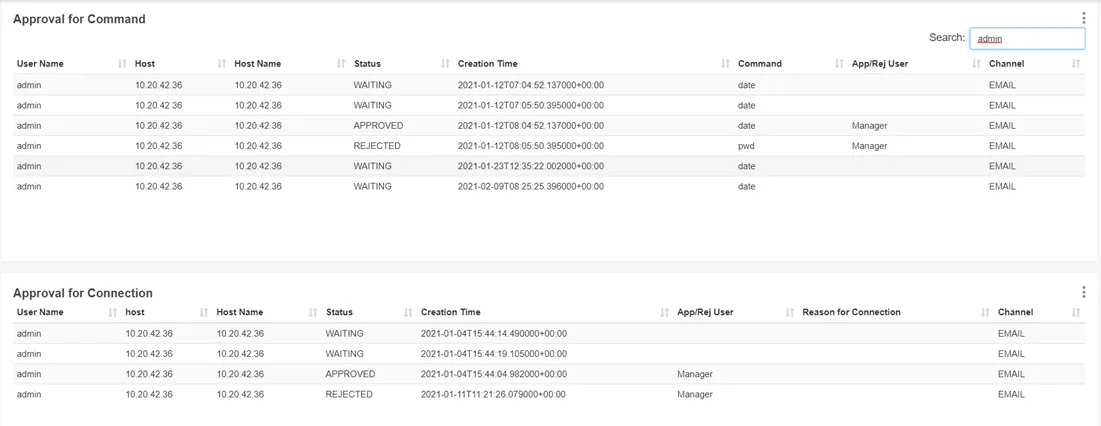Click Command column header label

tap(760, 64)
